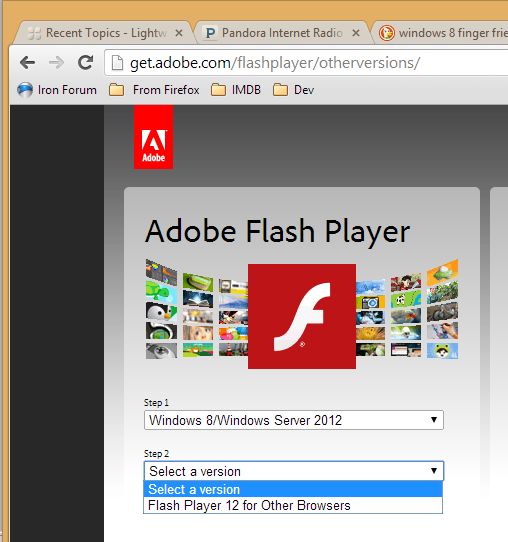The width and height of the screenshot is (508, 542).
Task: Close the Pandora Internet Radio tab
Action: (356, 33)
